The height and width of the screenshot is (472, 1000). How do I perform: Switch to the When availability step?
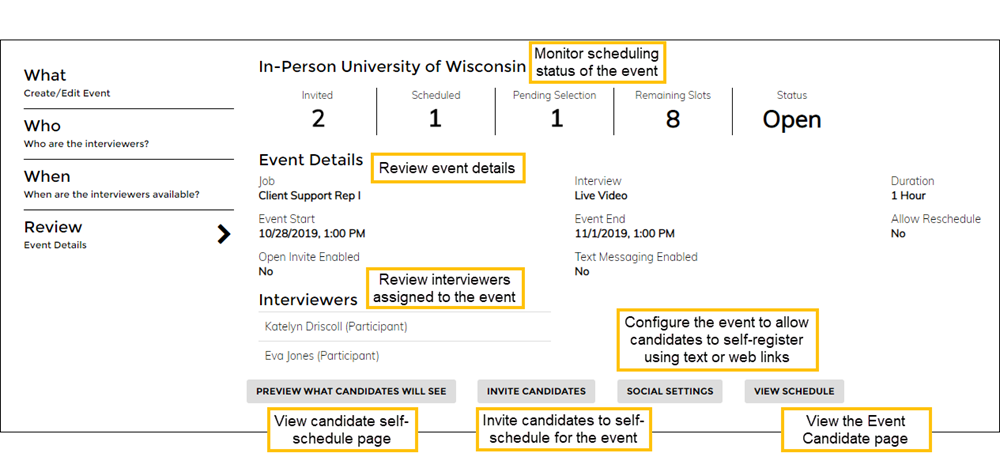pyautogui.click(x=111, y=184)
